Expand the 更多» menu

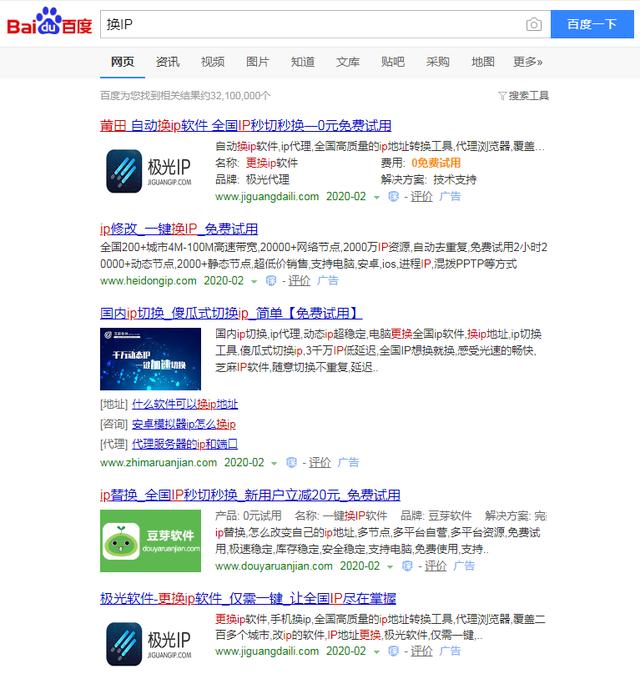(527, 62)
